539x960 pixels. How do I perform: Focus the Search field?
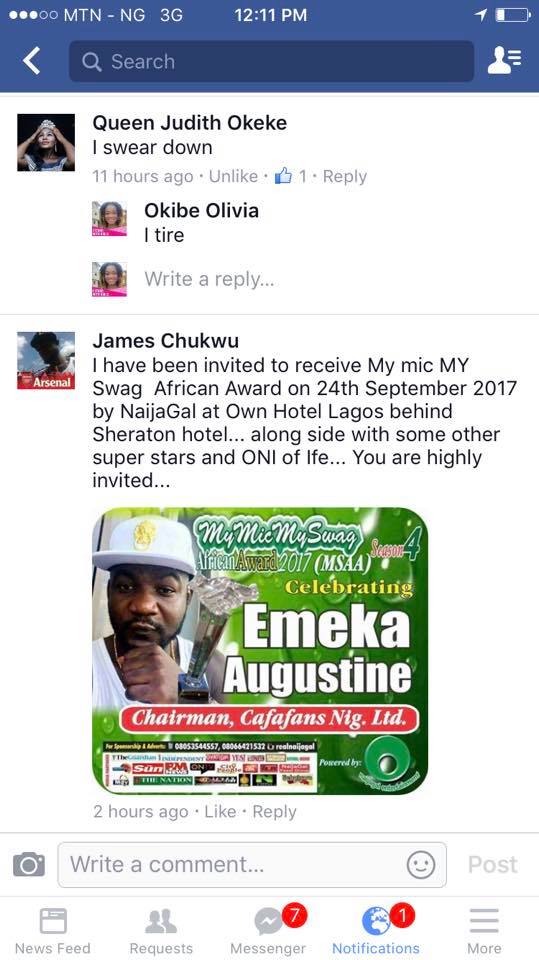(x=271, y=61)
